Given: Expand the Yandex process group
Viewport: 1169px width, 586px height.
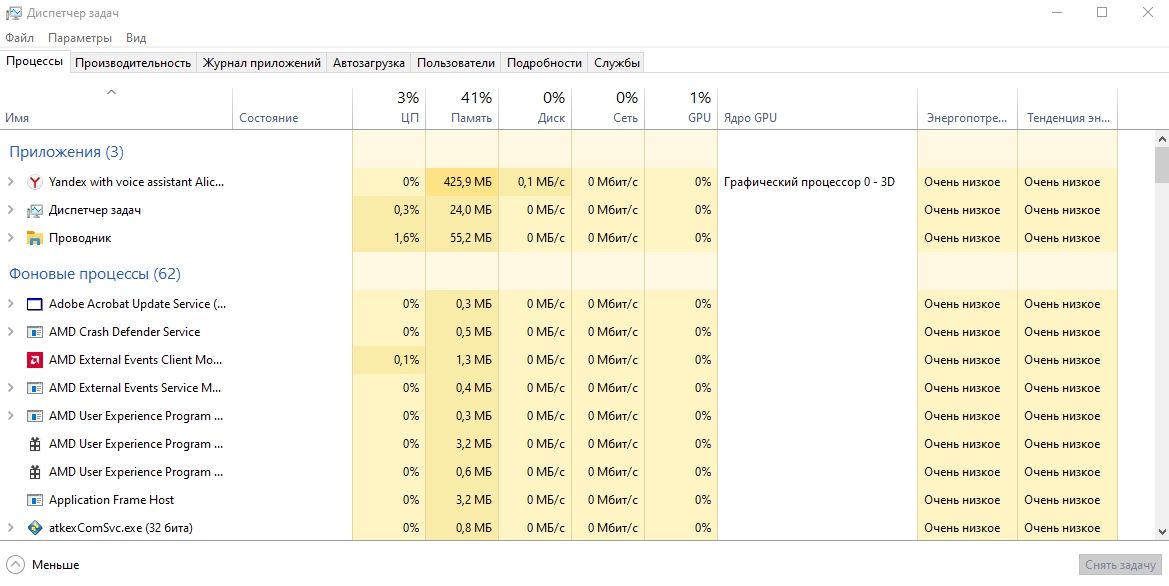Looking at the screenshot, I should point(11,182).
